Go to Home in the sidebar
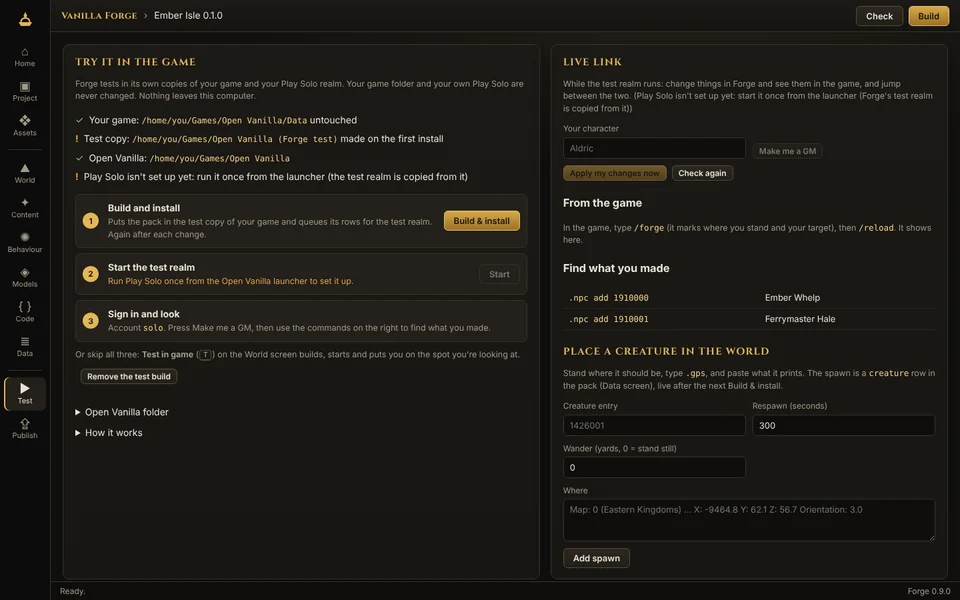 24,57
